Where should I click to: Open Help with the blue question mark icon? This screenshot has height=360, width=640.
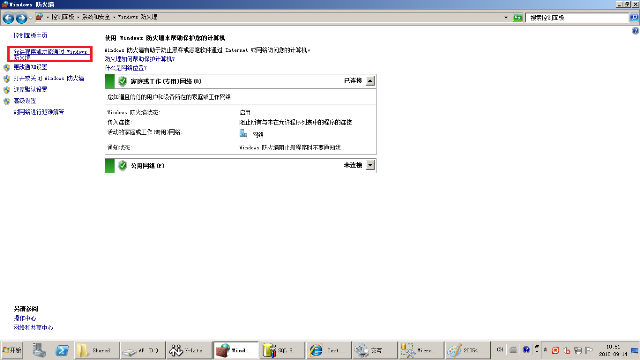tap(635, 31)
